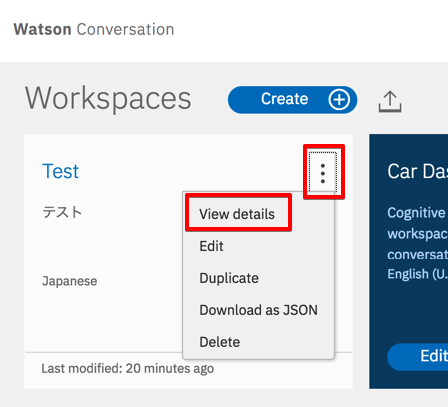Viewport: 448px width, 407px height.
Task: Open the three-dot menu on Test workspace
Action: click(x=322, y=172)
